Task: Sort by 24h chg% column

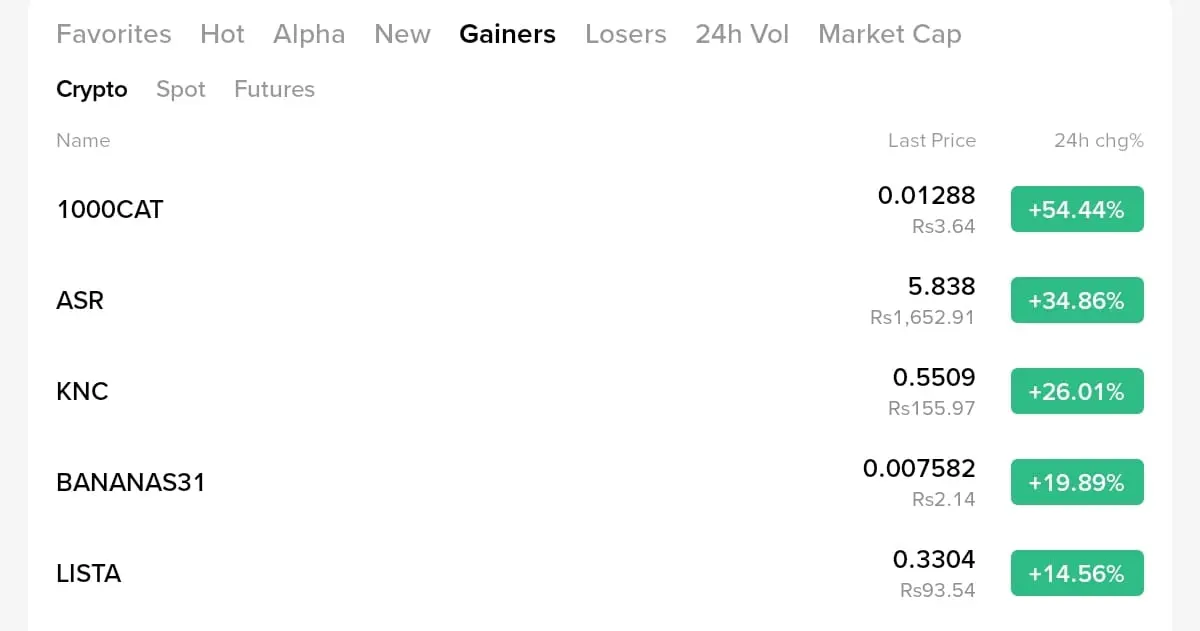Action: click(1099, 141)
